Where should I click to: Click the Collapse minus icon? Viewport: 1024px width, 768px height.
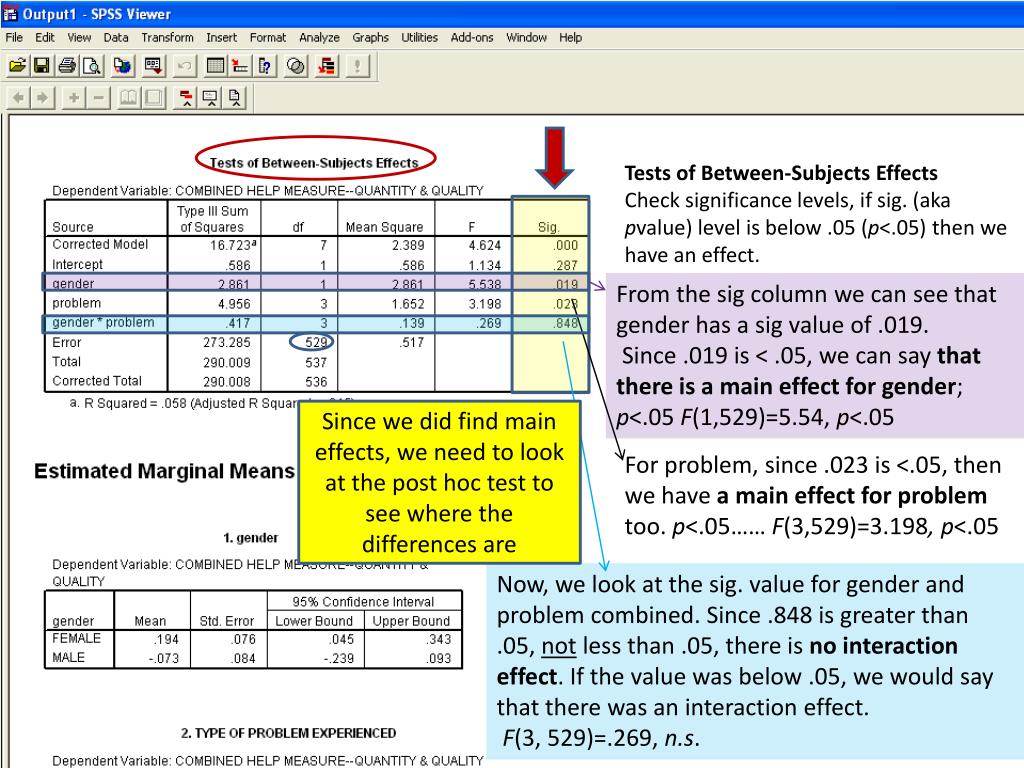click(98, 98)
